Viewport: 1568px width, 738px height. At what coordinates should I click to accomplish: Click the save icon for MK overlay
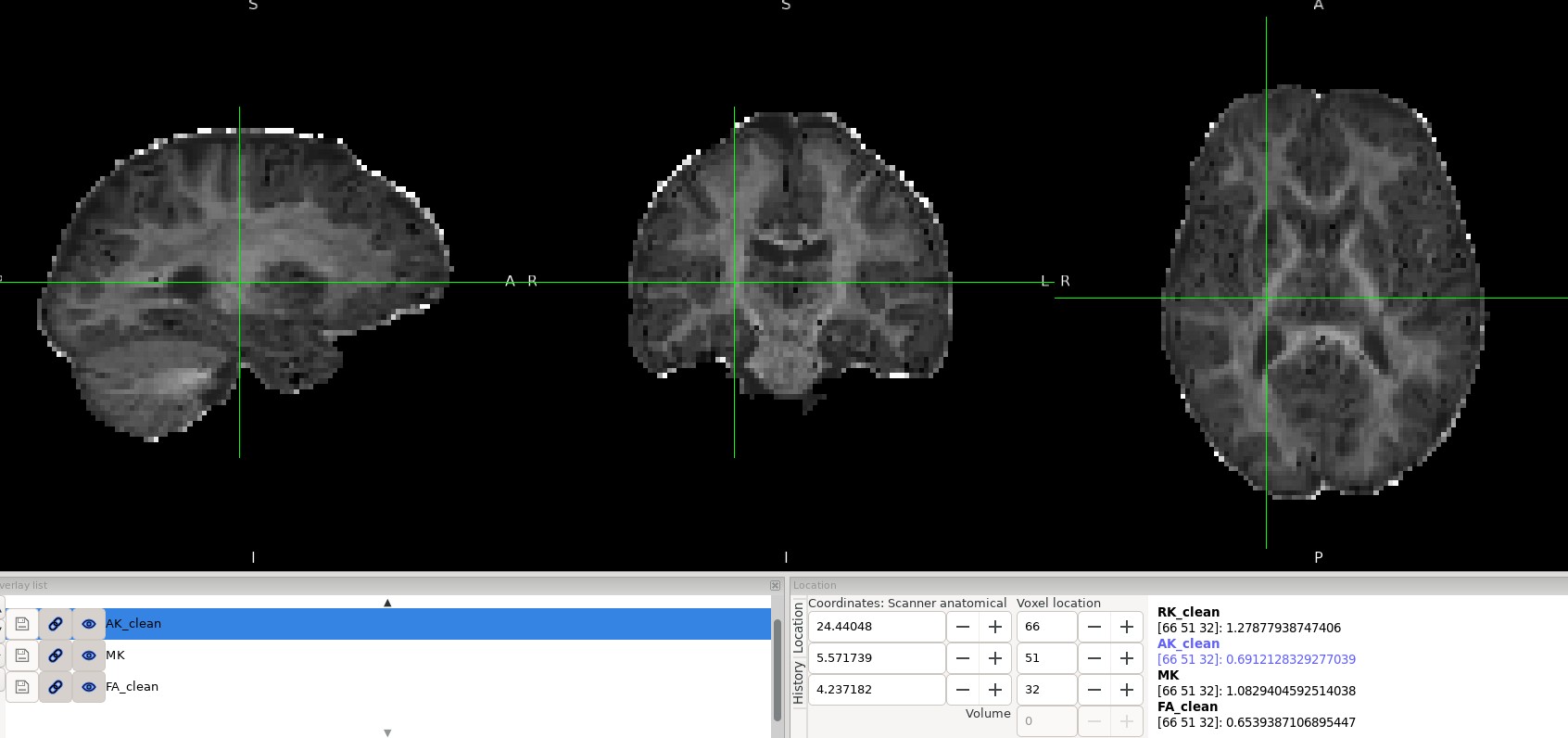click(22, 655)
